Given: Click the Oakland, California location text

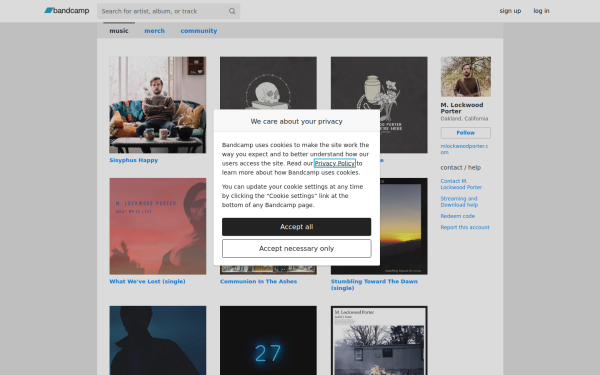Looking at the screenshot, I should point(464,119).
